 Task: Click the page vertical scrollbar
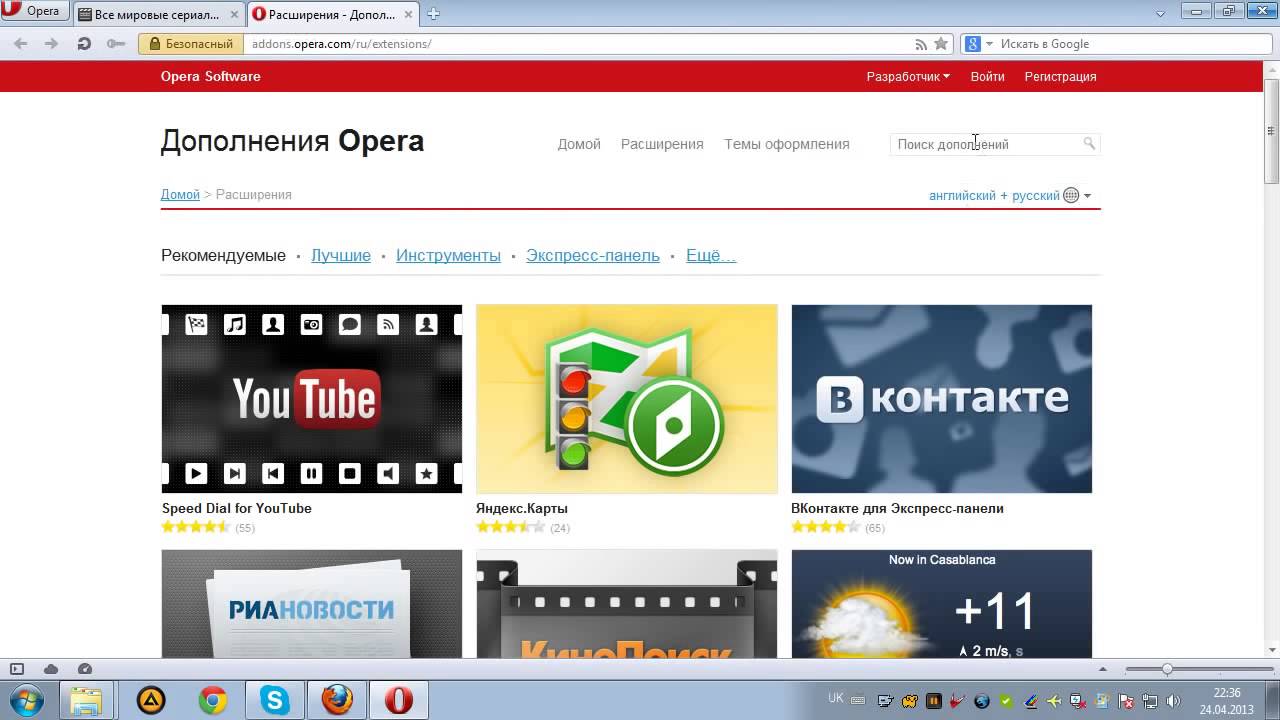coord(1271,131)
